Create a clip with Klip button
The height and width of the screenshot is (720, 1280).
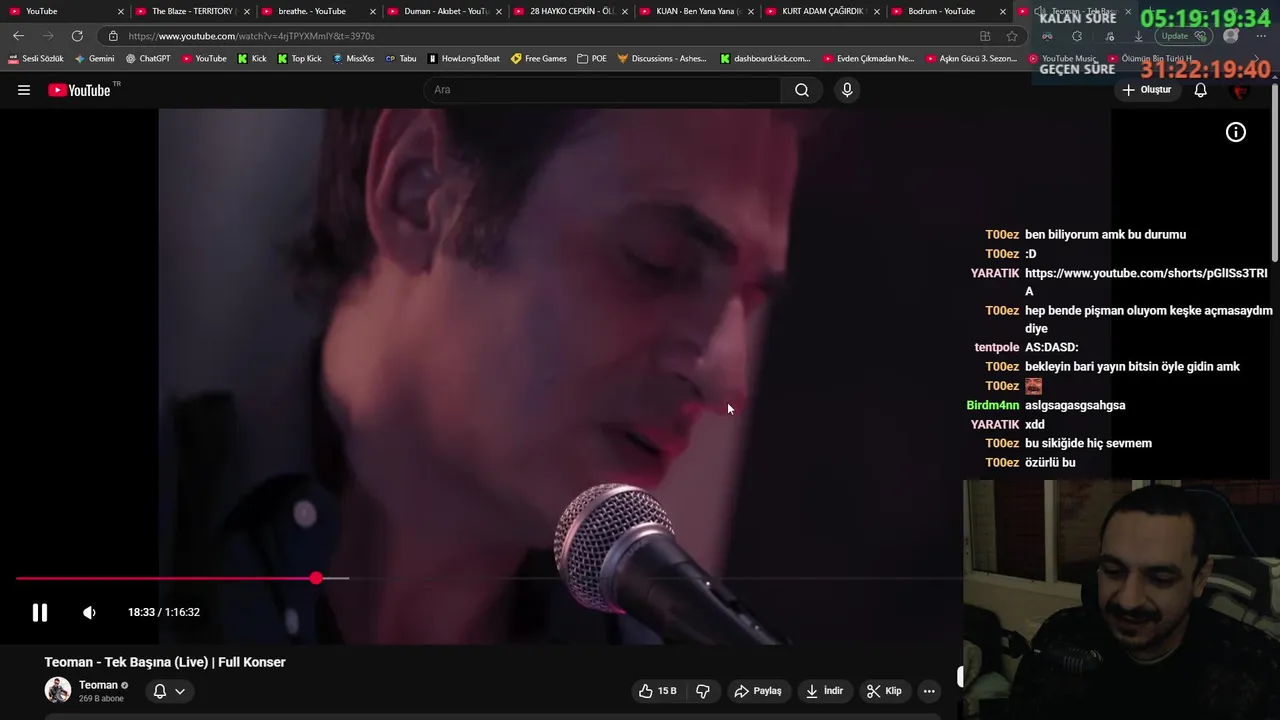tap(884, 691)
